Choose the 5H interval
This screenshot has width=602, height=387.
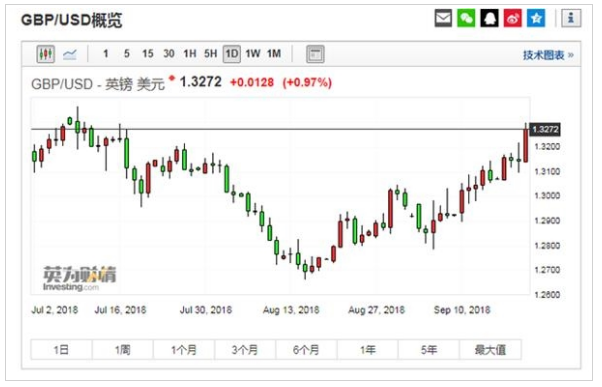coord(210,54)
